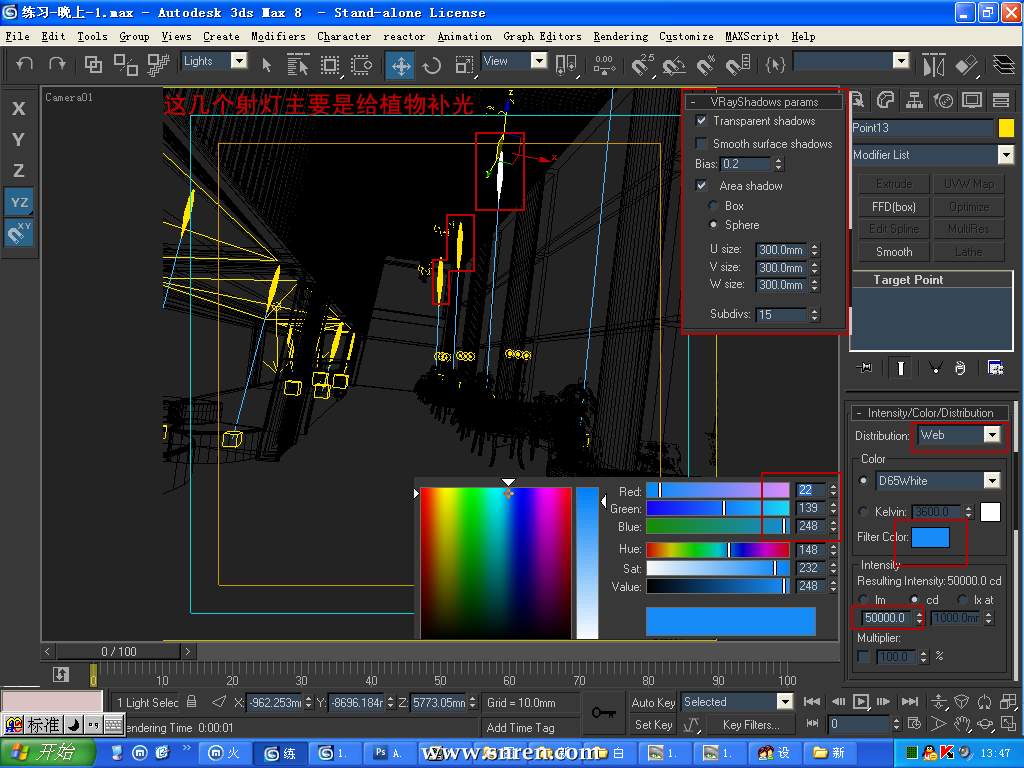Click the blue Filter Color swatch
Image resolution: width=1024 pixels, height=768 pixels.
pyautogui.click(x=930, y=538)
